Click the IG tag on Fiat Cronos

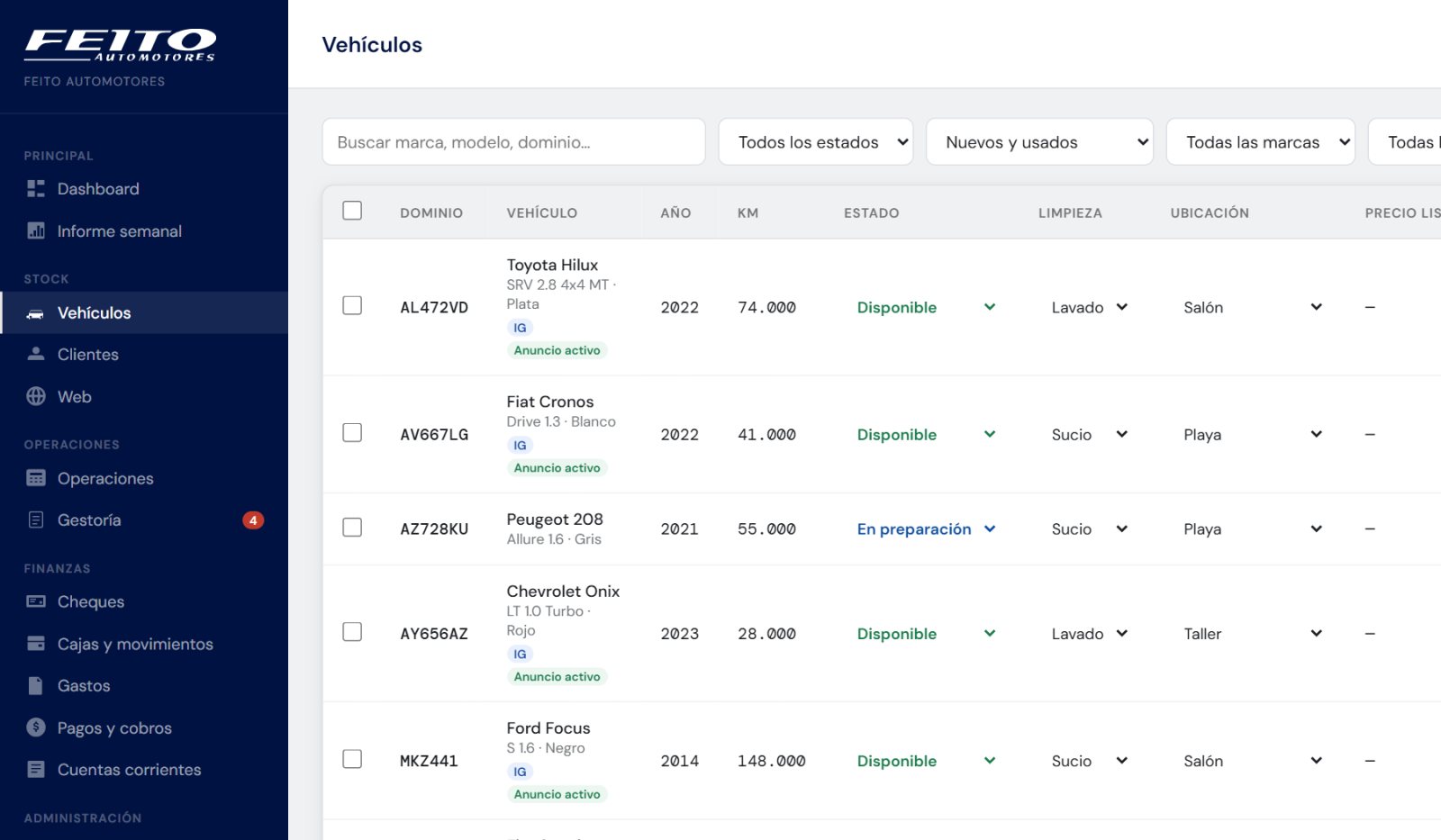pyautogui.click(x=520, y=445)
